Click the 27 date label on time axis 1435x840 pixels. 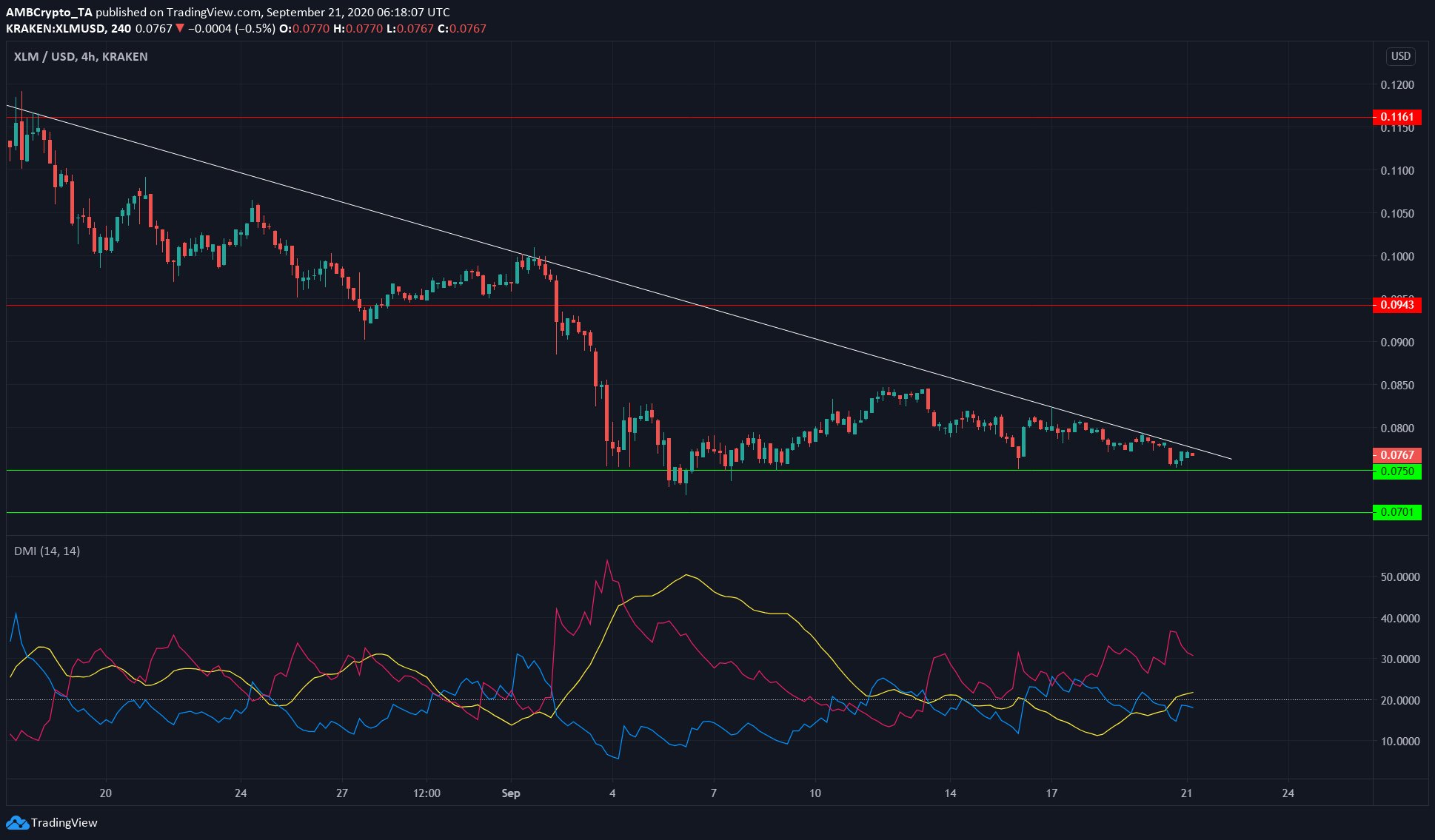341,793
